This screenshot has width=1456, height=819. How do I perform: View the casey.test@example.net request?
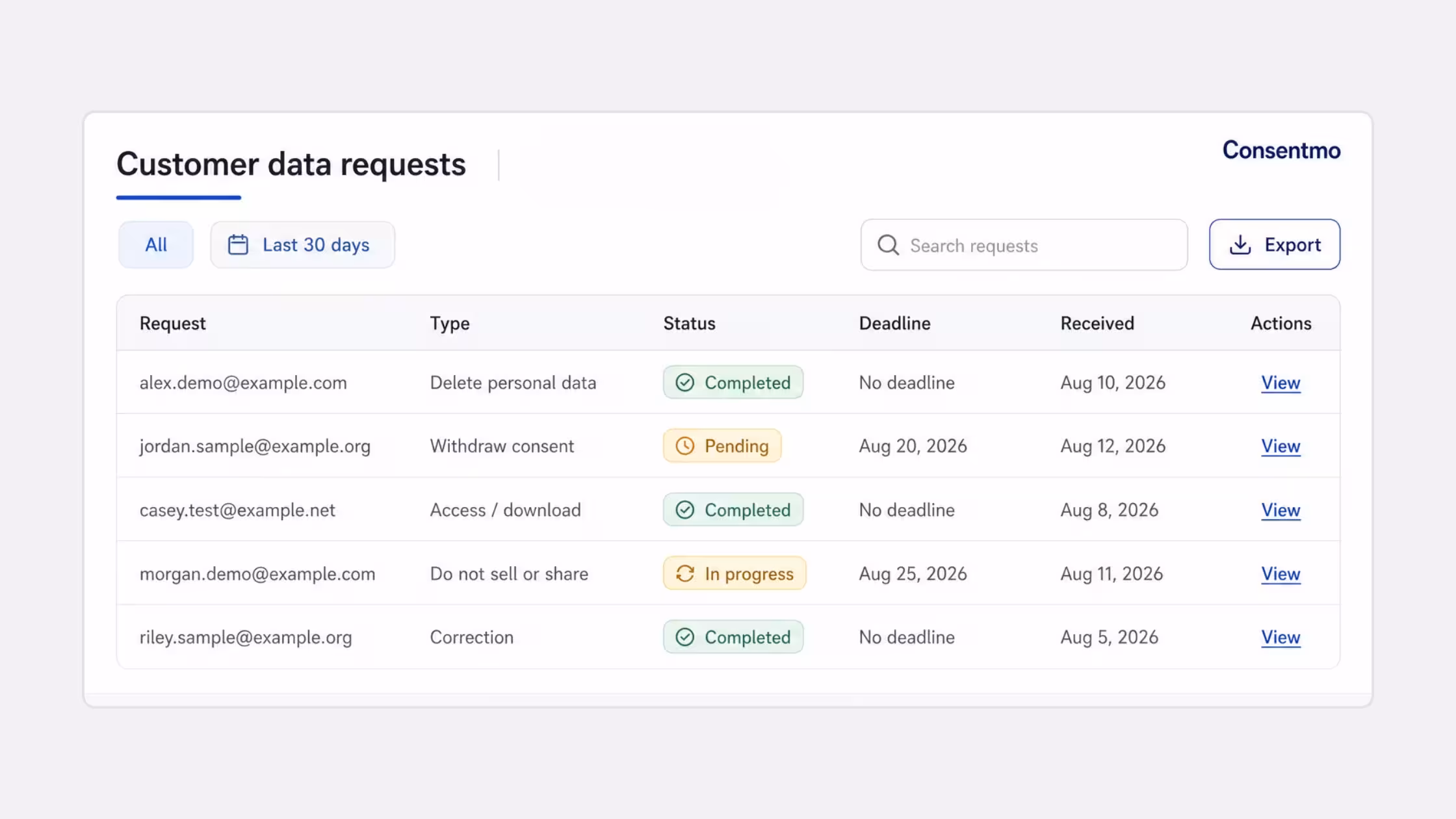click(x=1280, y=510)
